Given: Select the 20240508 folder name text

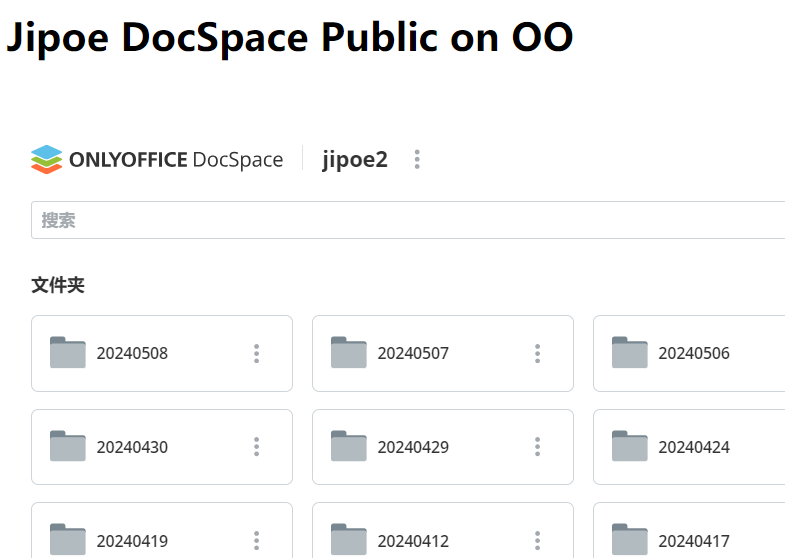Looking at the screenshot, I should 132,353.
